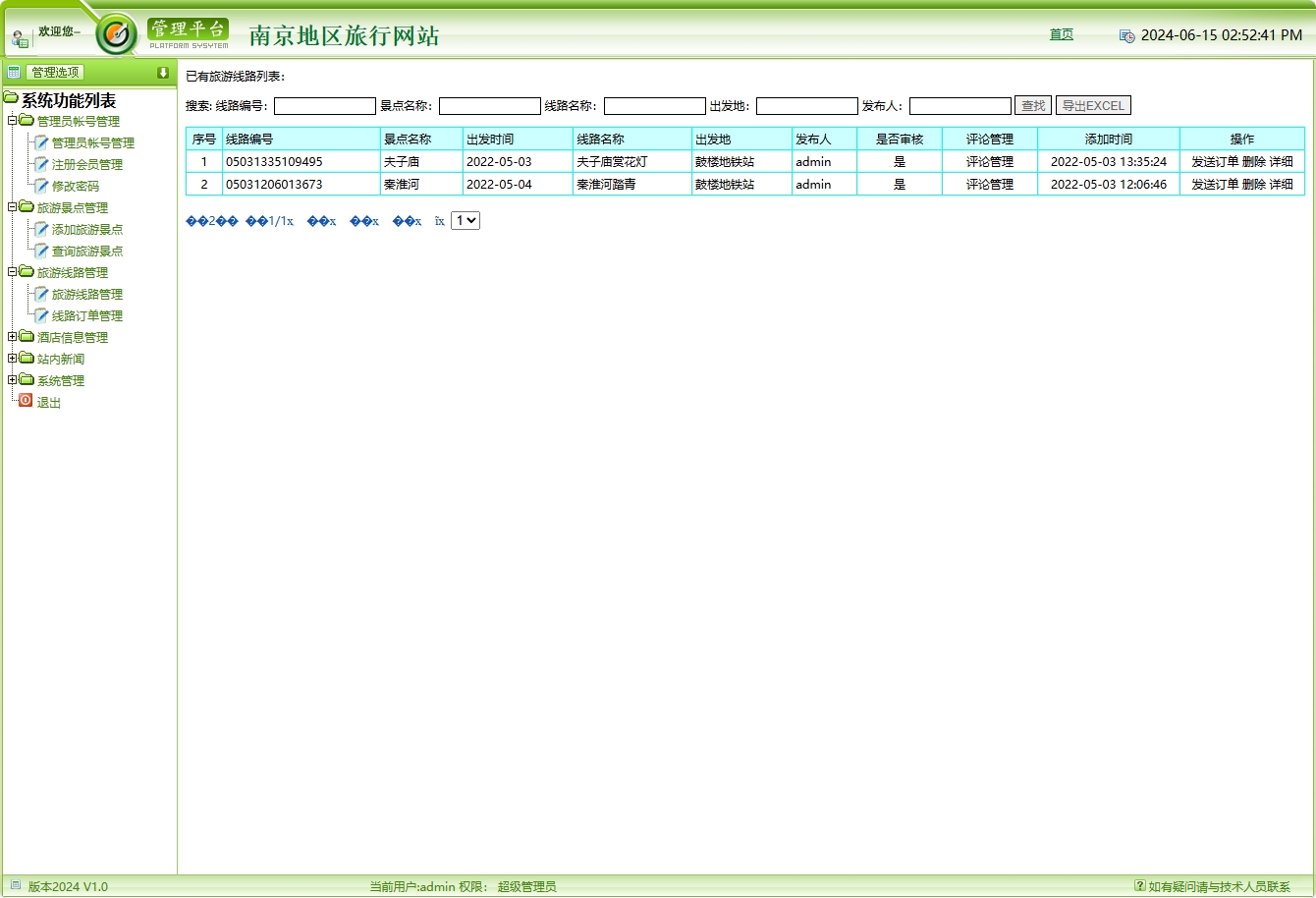The height and width of the screenshot is (898, 1316).
Task: Click the edit icon beside 线路订单管理
Action: point(41,315)
